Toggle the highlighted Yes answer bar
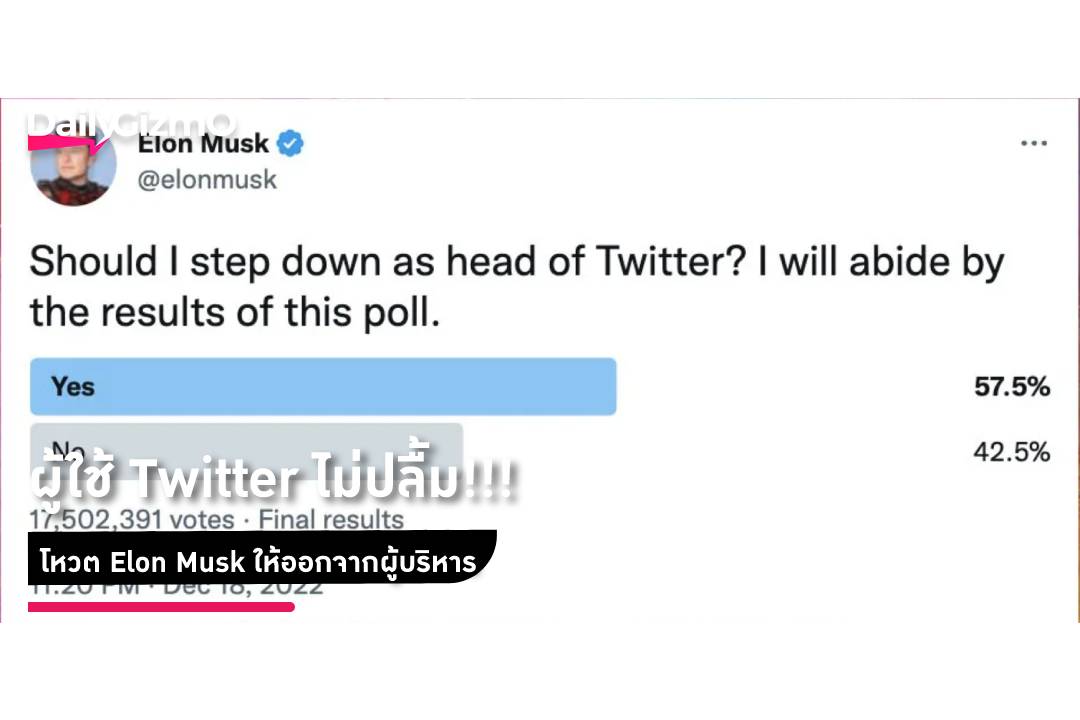1080x720 pixels. click(x=322, y=386)
